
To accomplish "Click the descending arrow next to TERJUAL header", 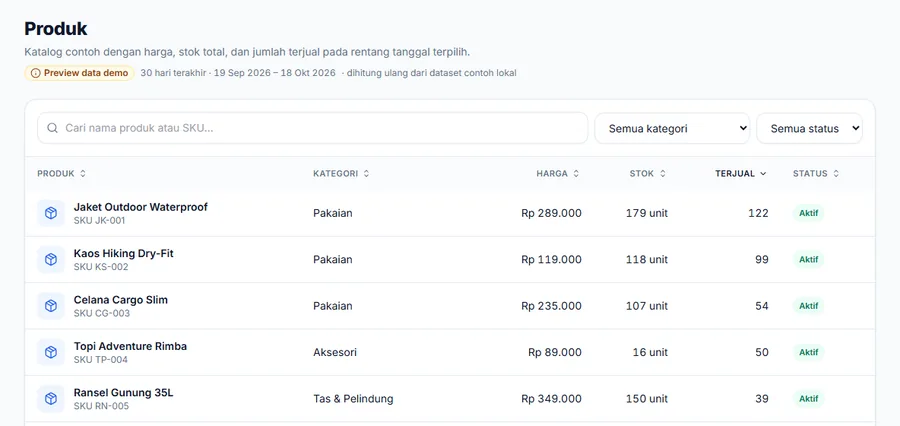I will 763,173.
